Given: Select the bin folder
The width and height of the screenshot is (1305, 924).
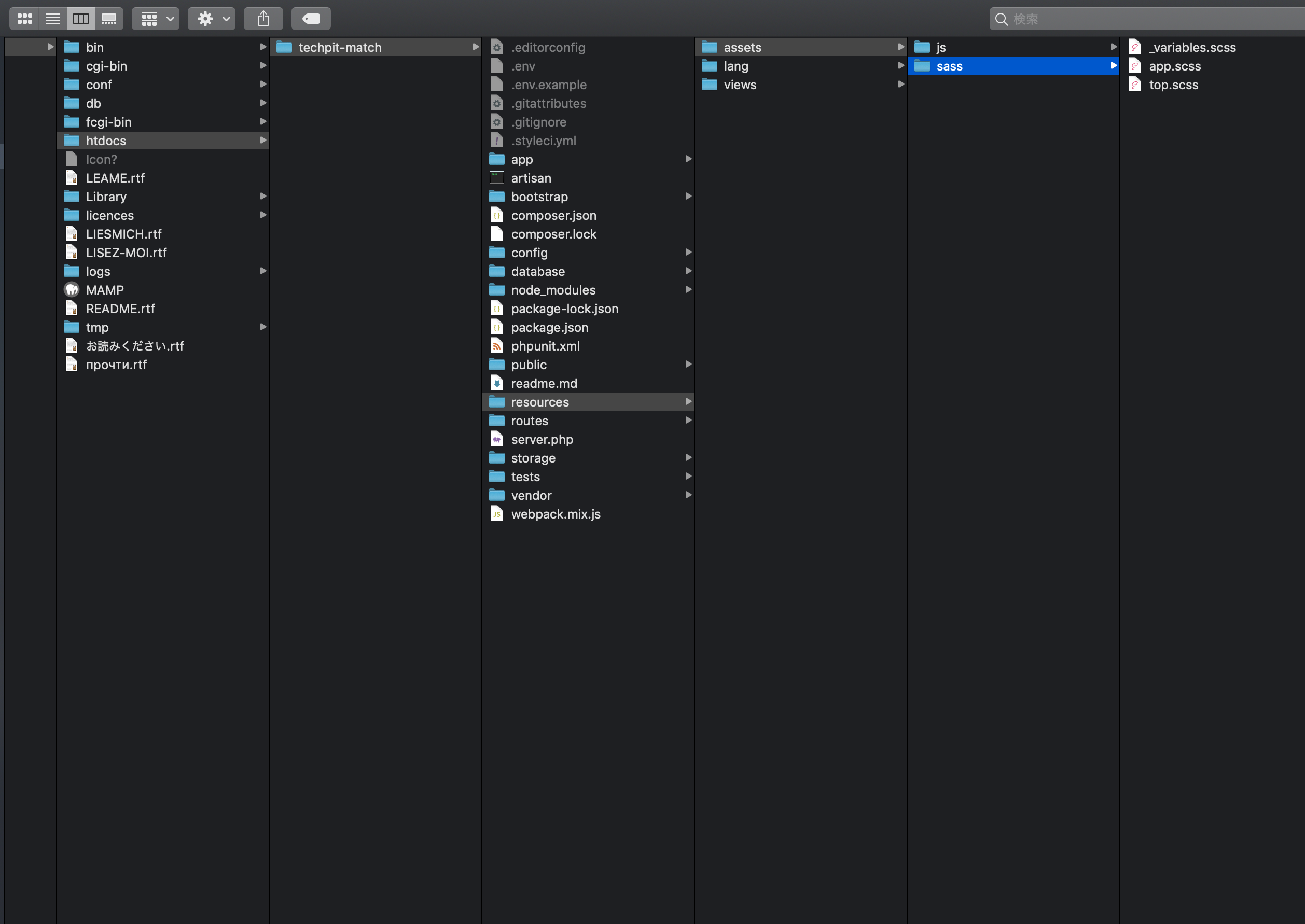Looking at the screenshot, I should (163, 47).
